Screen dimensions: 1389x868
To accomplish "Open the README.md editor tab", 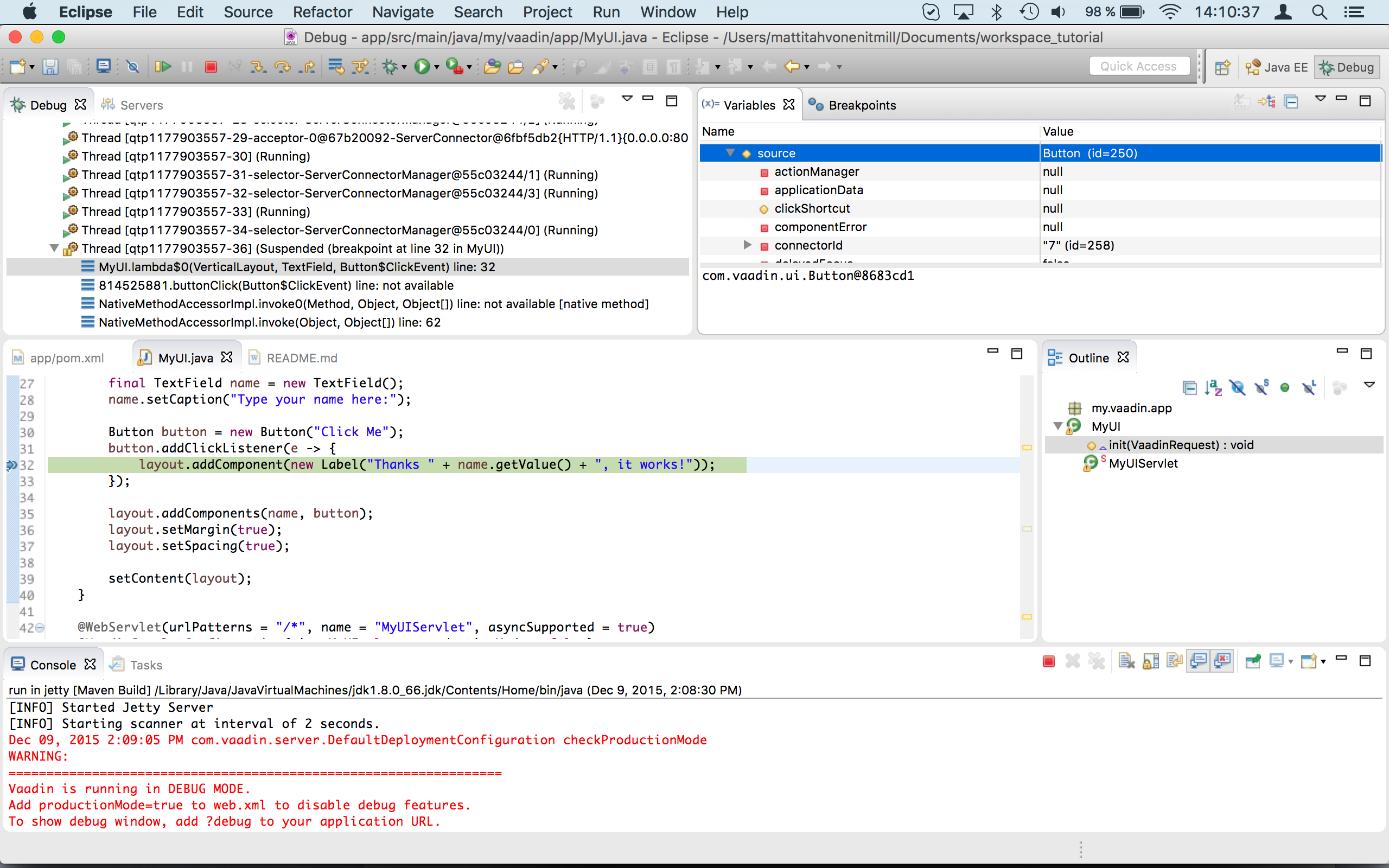I will click(294, 358).
